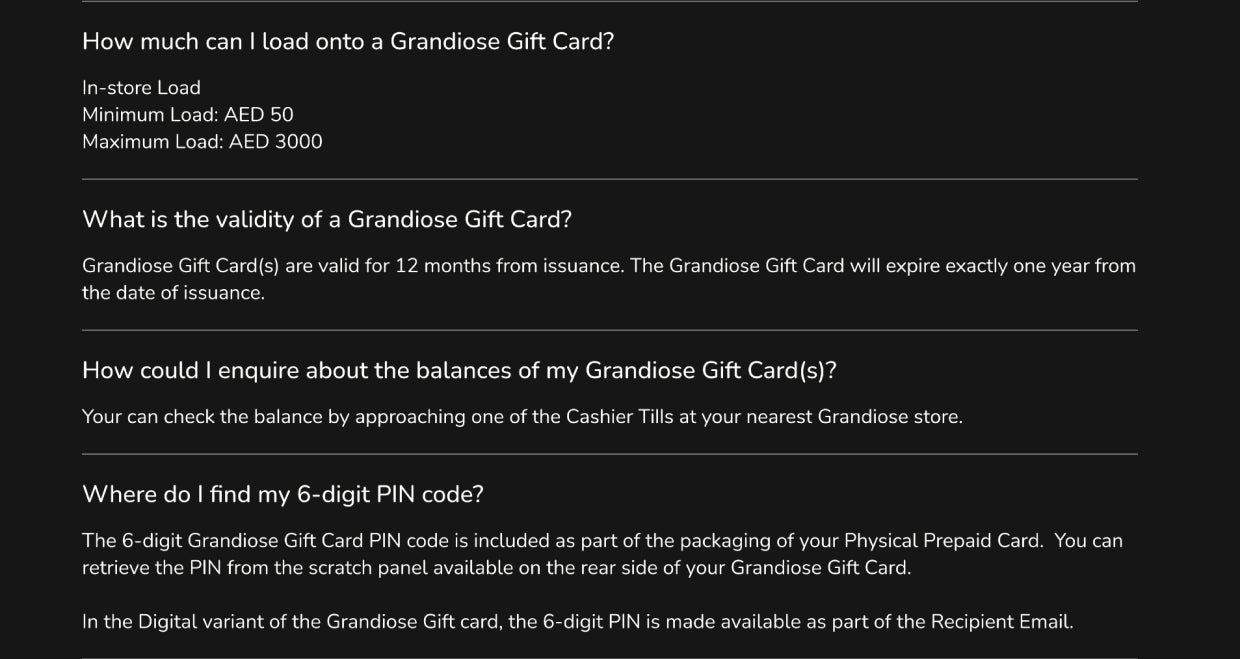Select the 'Minimum Load: AED 50' text
Image resolution: width=1240 pixels, height=659 pixels.
pos(188,115)
